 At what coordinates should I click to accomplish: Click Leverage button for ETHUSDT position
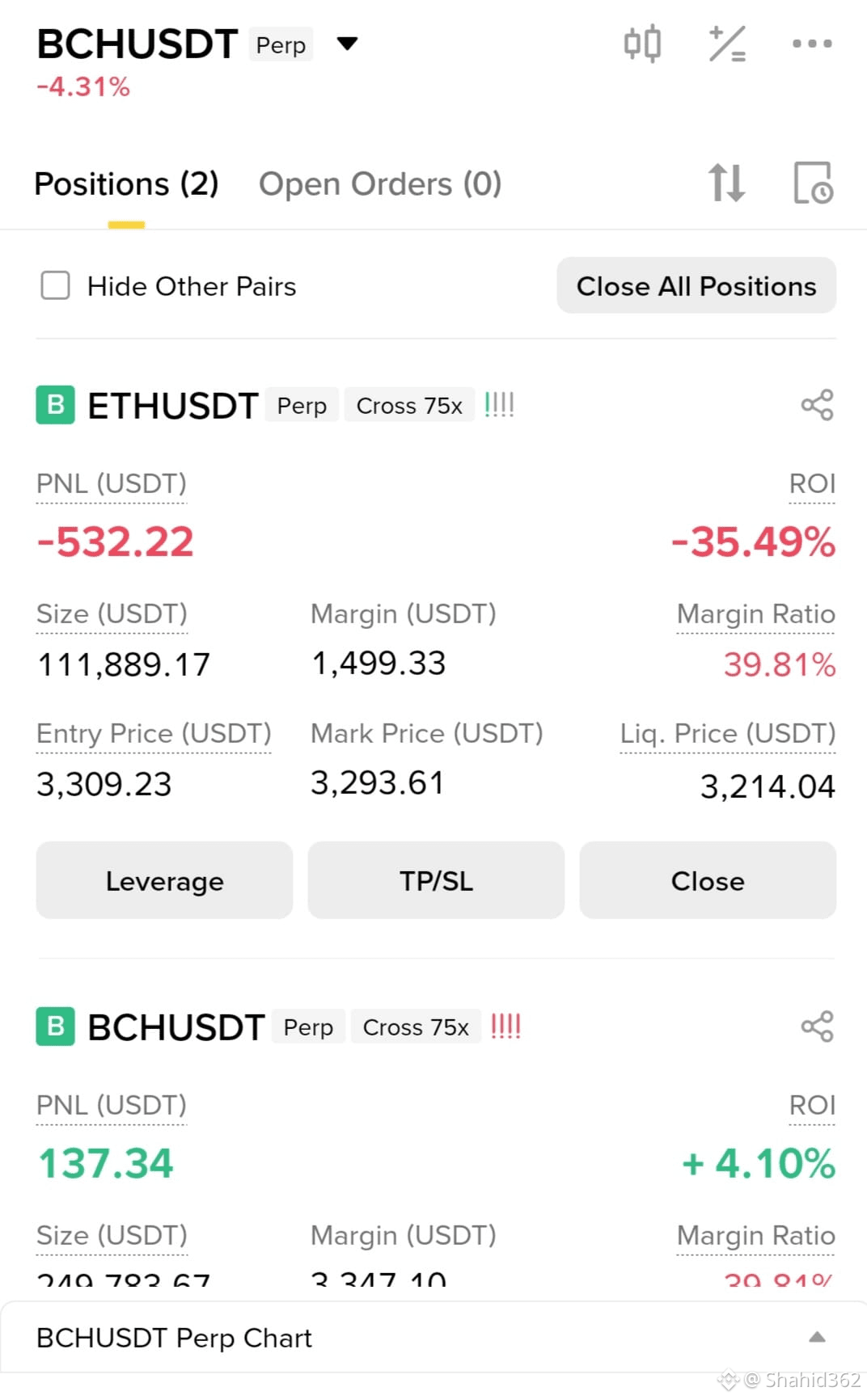coord(164,880)
